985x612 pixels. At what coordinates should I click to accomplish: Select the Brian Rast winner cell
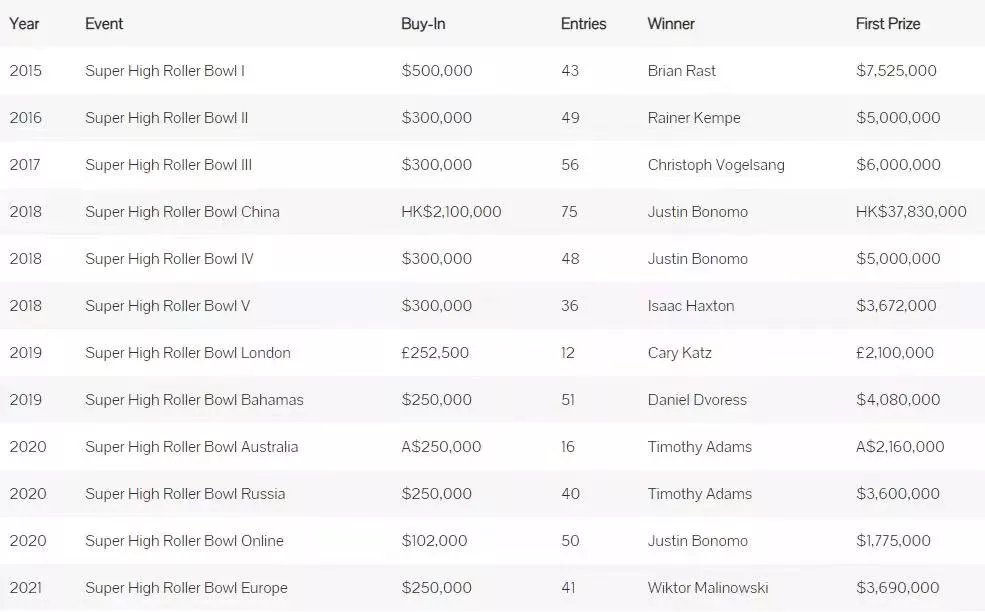[x=682, y=71]
